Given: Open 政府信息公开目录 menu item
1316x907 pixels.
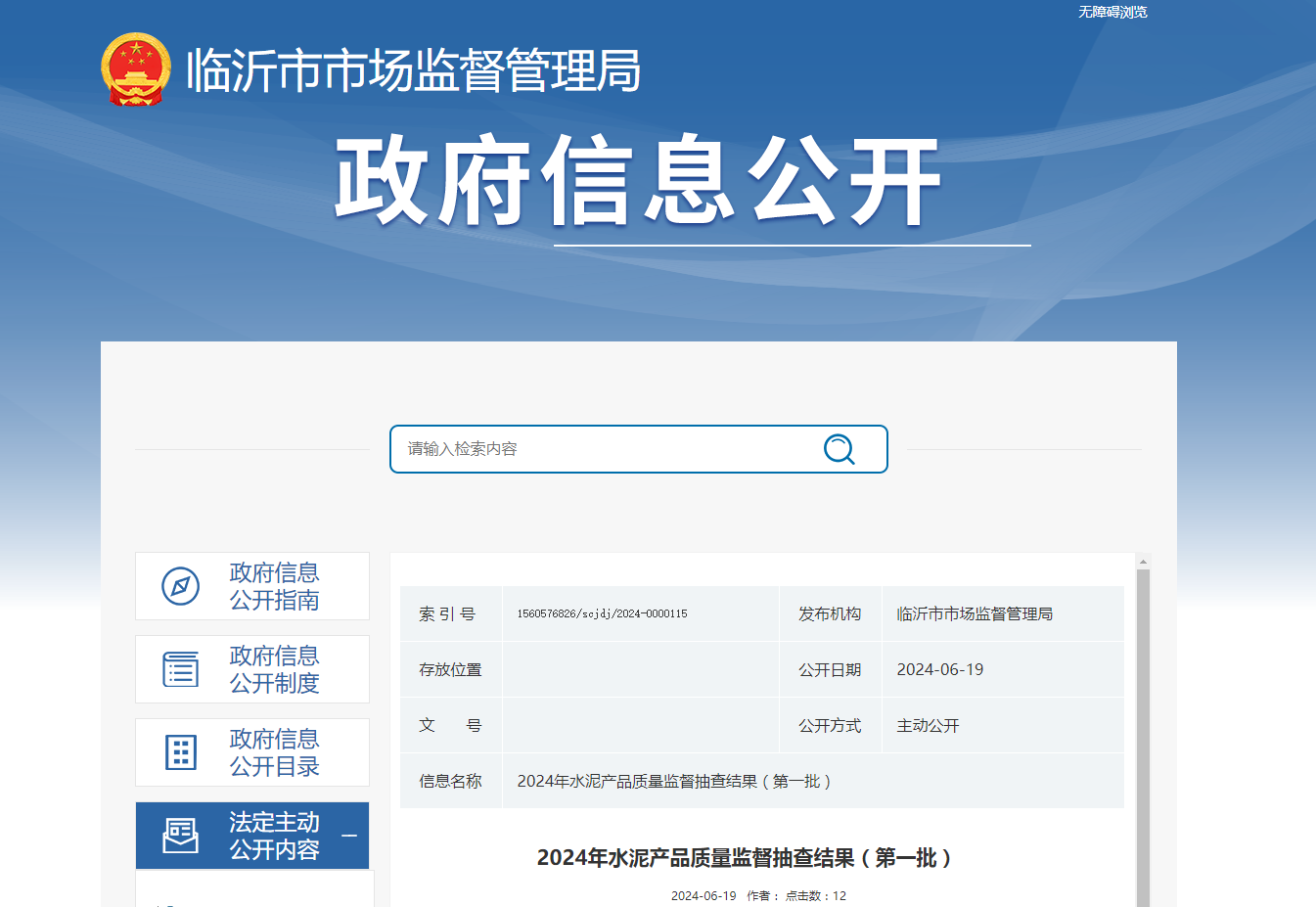Looking at the screenshot, I should 252,752.
